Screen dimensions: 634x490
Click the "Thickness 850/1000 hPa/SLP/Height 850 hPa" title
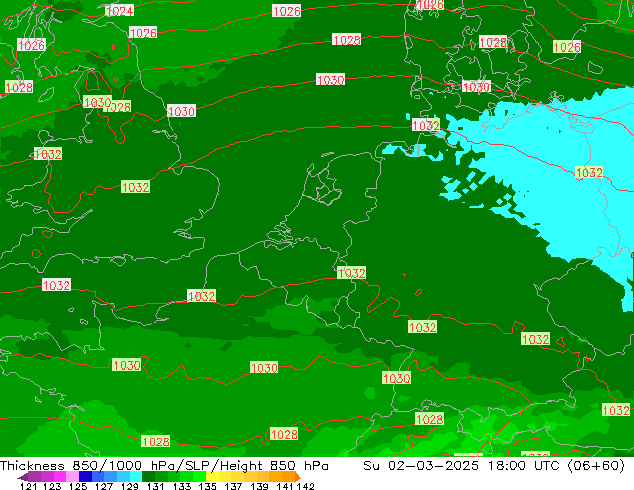pyautogui.click(x=164, y=465)
